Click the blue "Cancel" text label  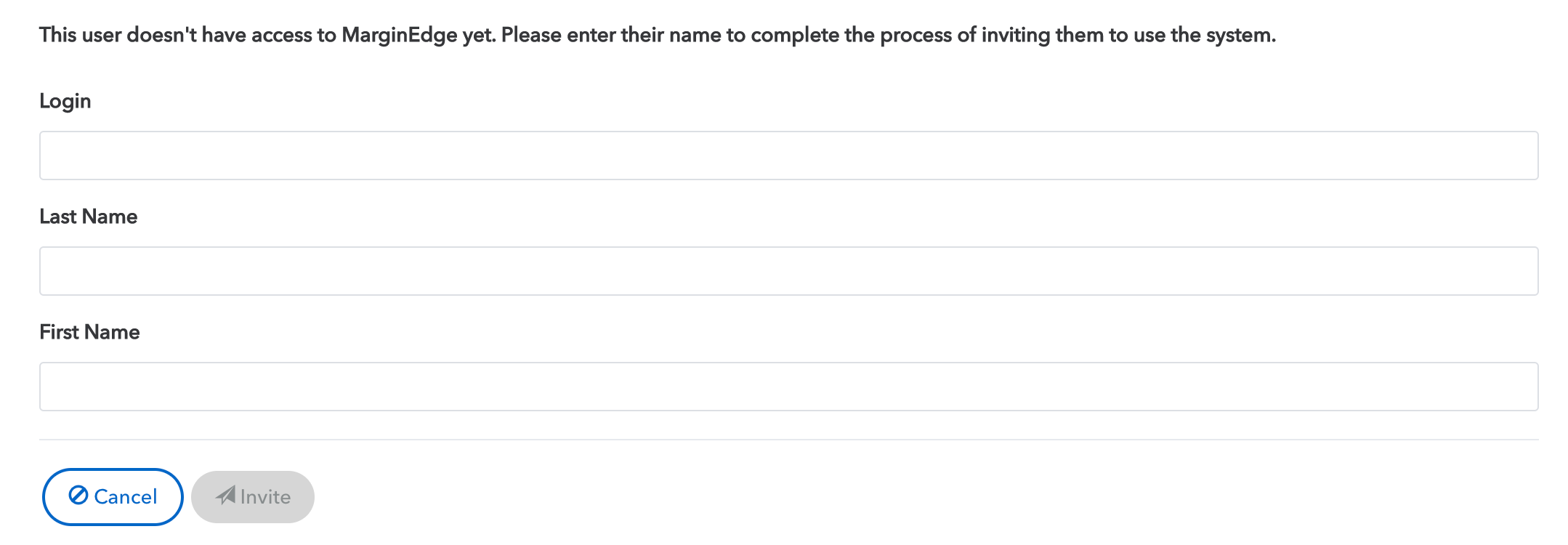pyautogui.click(x=126, y=497)
